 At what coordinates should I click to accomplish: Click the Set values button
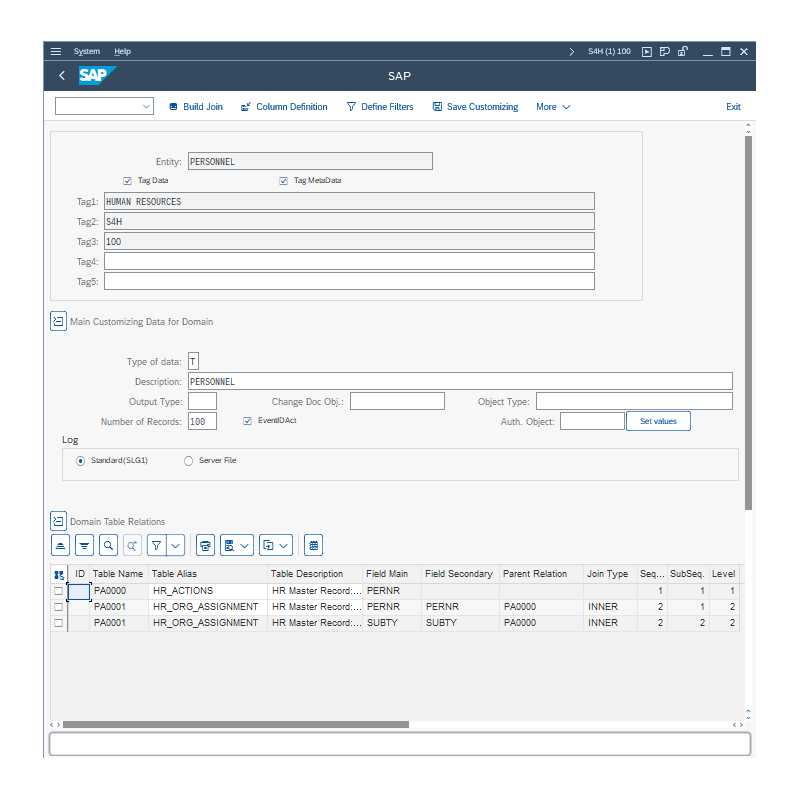658,422
